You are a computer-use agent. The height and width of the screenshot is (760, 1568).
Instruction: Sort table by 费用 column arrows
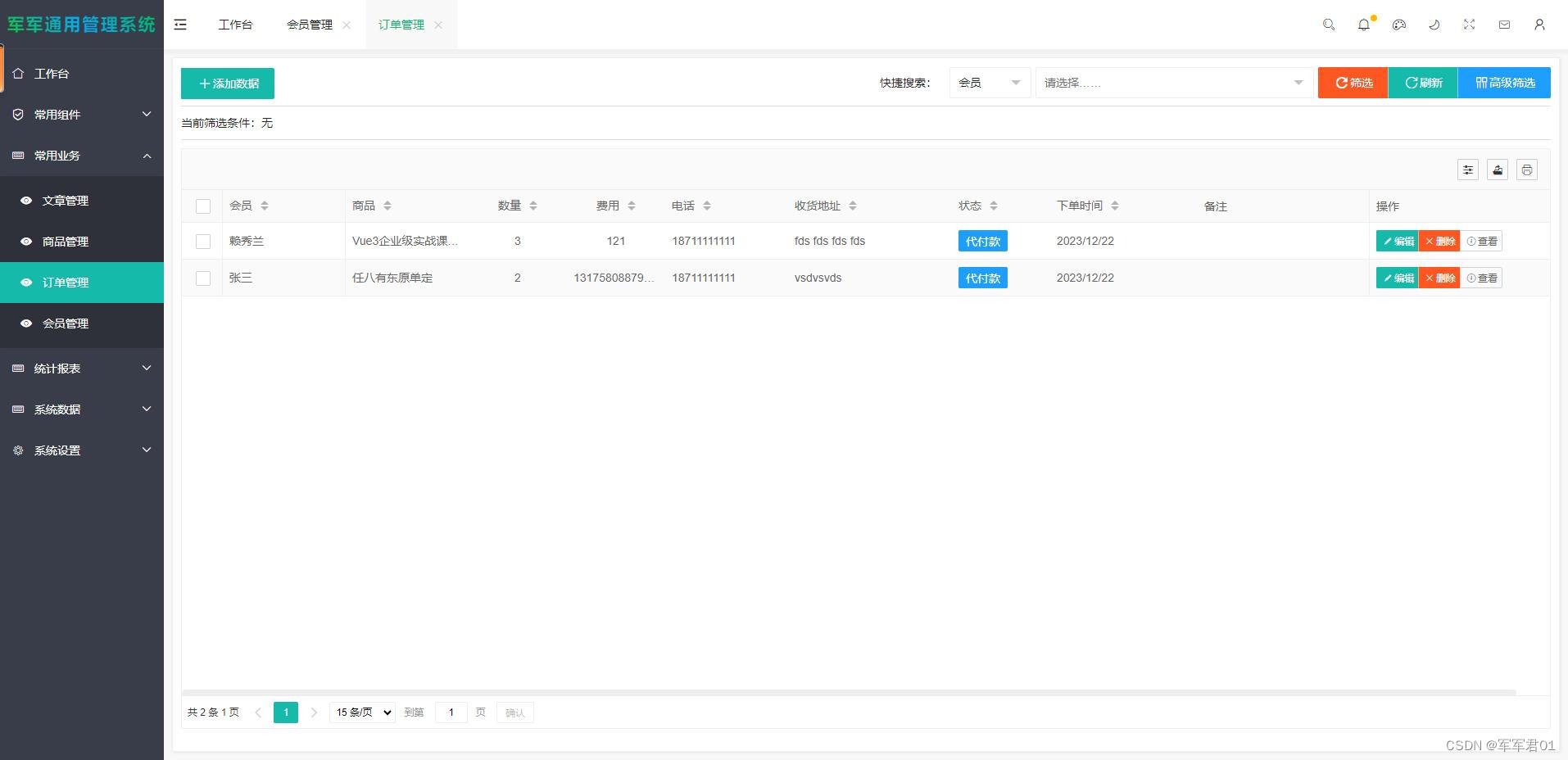click(x=632, y=206)
